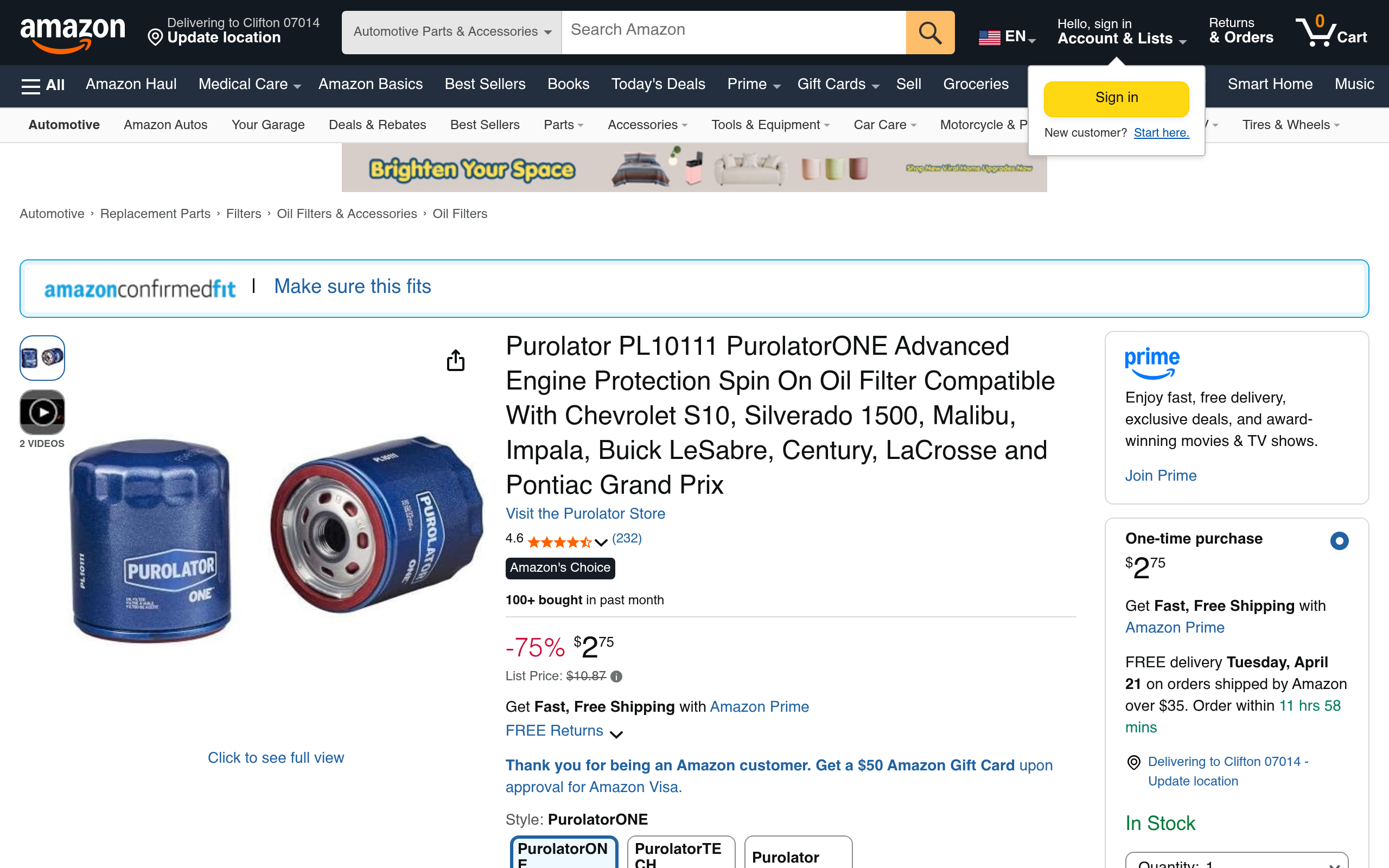Click the yellow Sign in button

point(1116,98)
